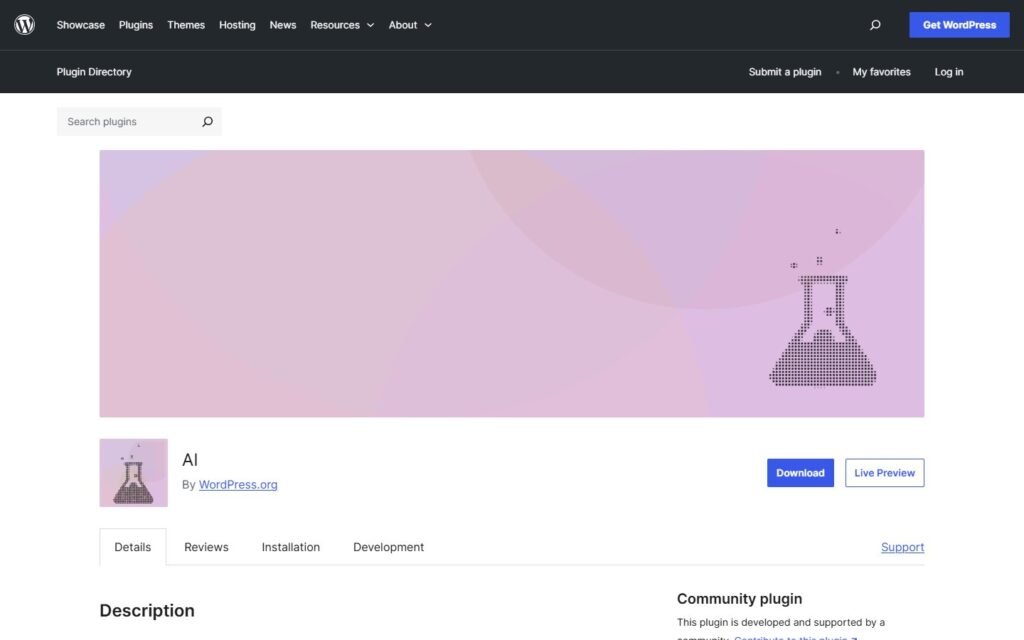
Task: Click the Live Preview button
Action: point(884,473)
